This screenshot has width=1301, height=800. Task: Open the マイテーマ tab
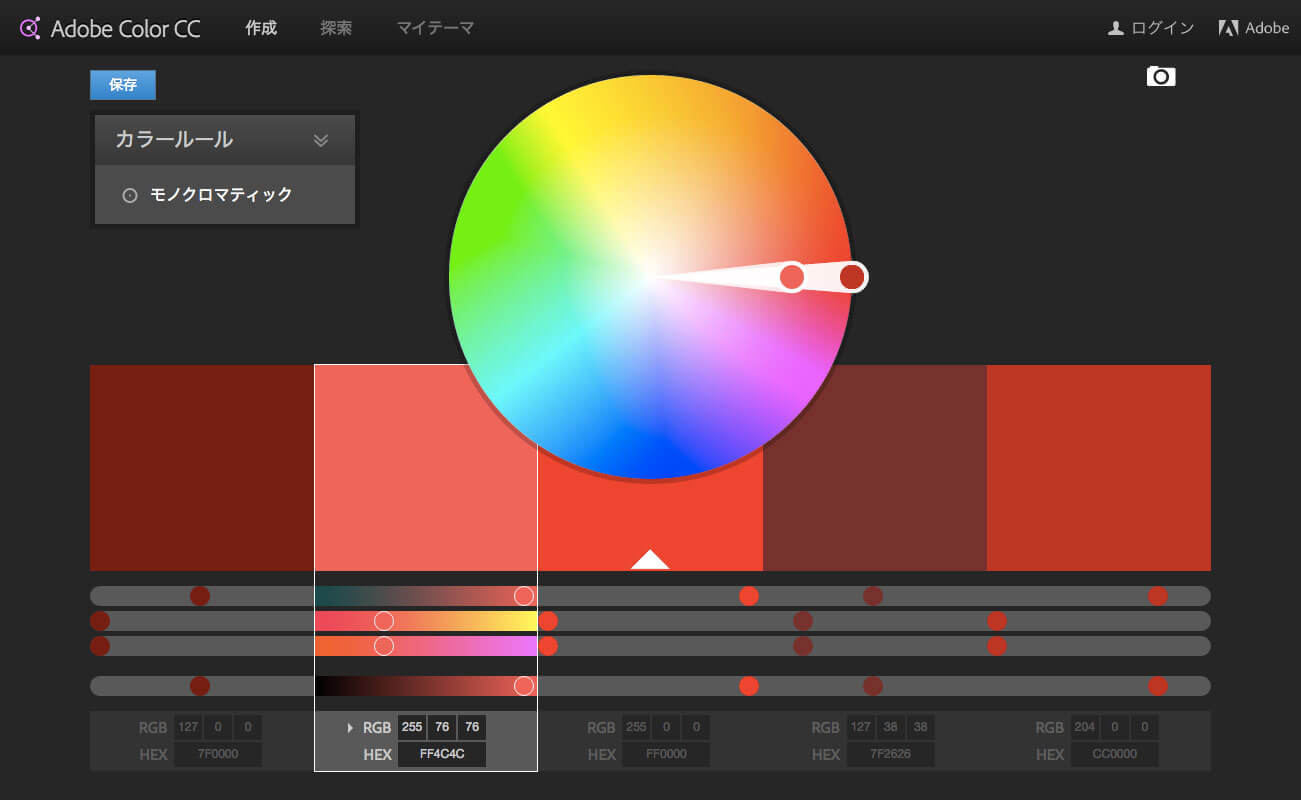[x=435, y=28]
